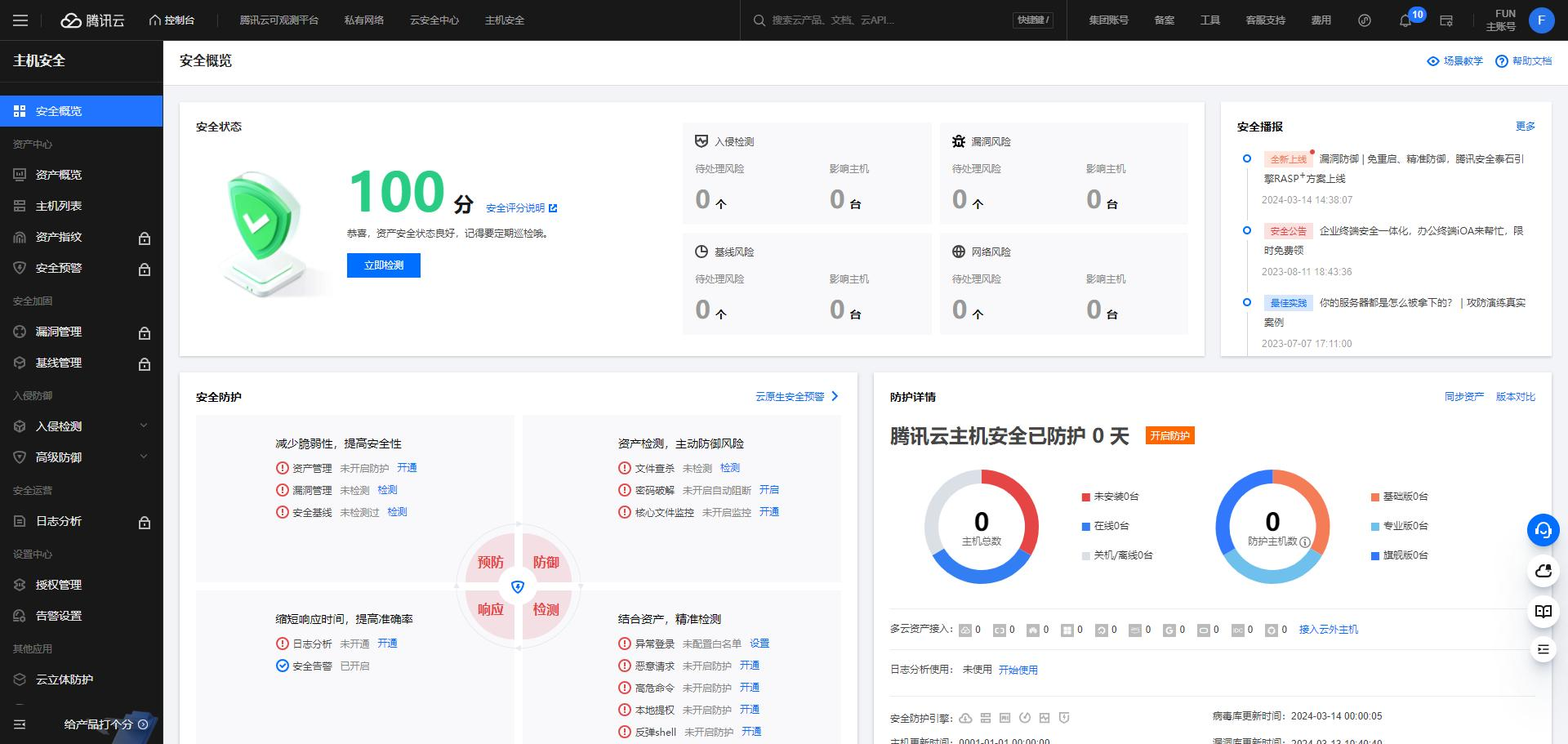1568x744 pixels.
Task: Expand the 入侵检测 sidebar submenu chevron
Action: pyautogui.click(x=144, y=425)
